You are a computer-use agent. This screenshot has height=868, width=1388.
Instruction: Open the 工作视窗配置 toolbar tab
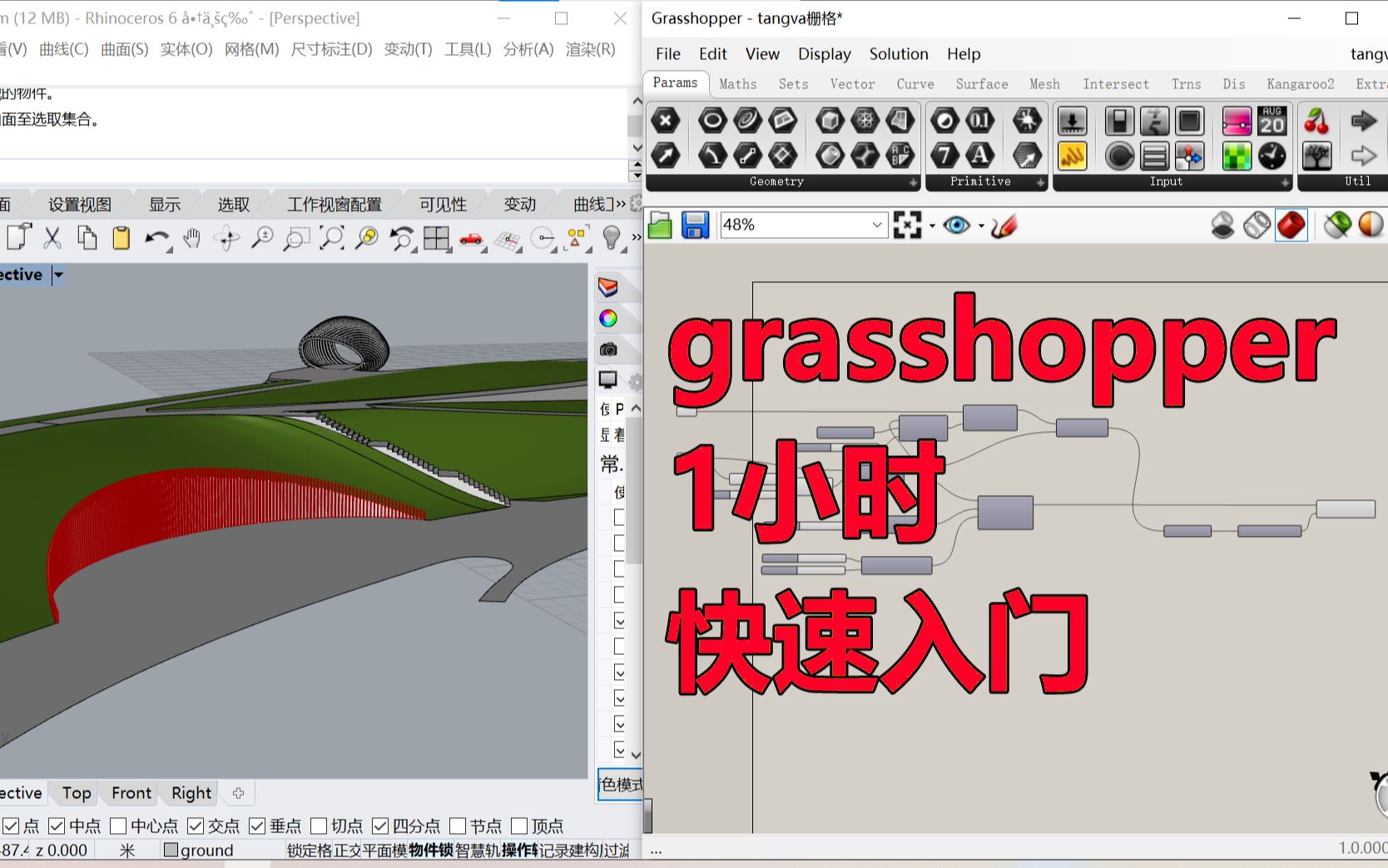point(335,205)
